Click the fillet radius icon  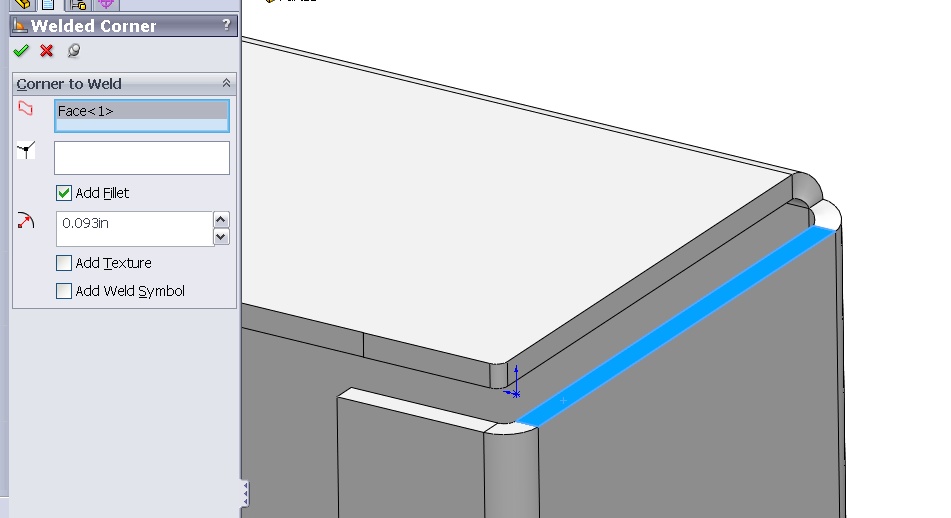tap(25, 221)
